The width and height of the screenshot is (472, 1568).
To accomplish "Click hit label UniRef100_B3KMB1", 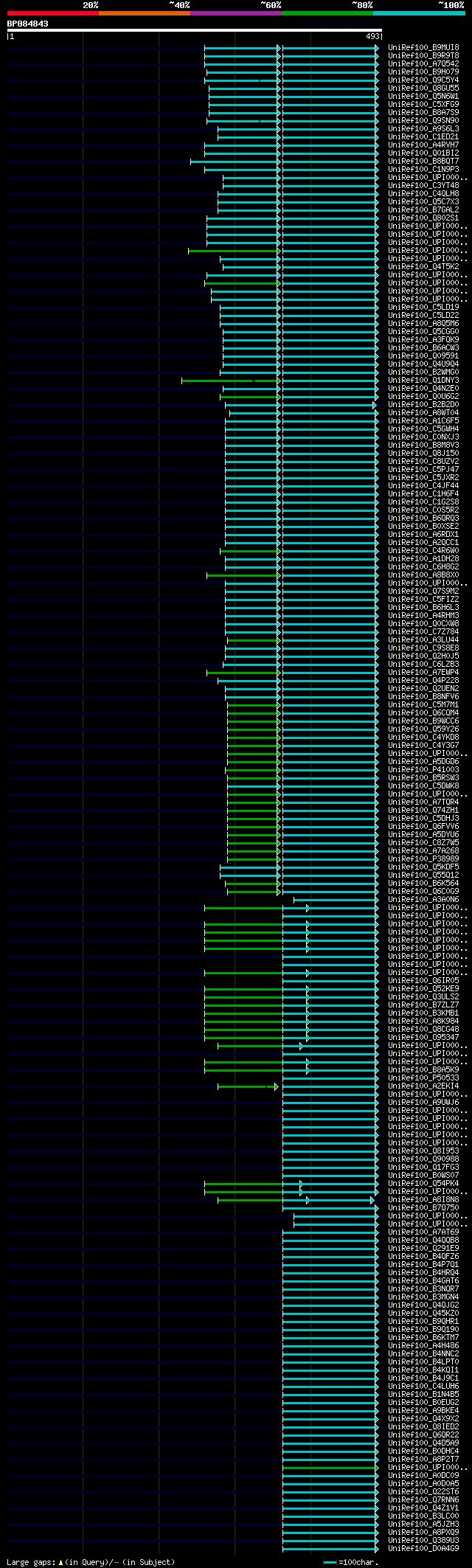I will 423,1013.
